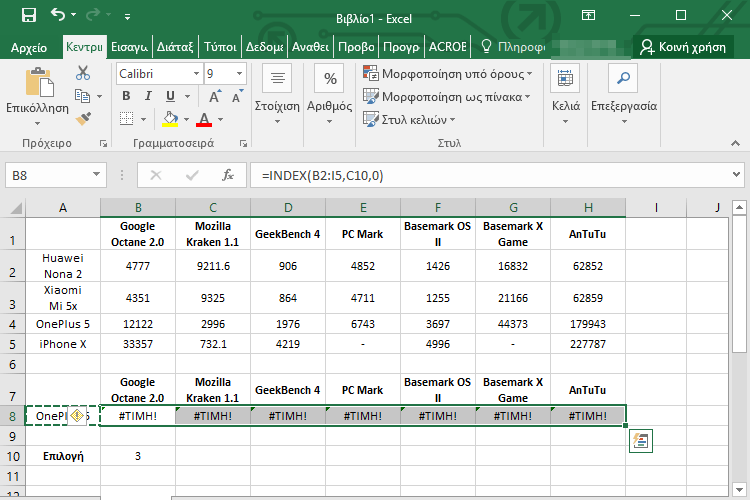Click the Copy icon
The image size is (750, 500).
[82, 96]
